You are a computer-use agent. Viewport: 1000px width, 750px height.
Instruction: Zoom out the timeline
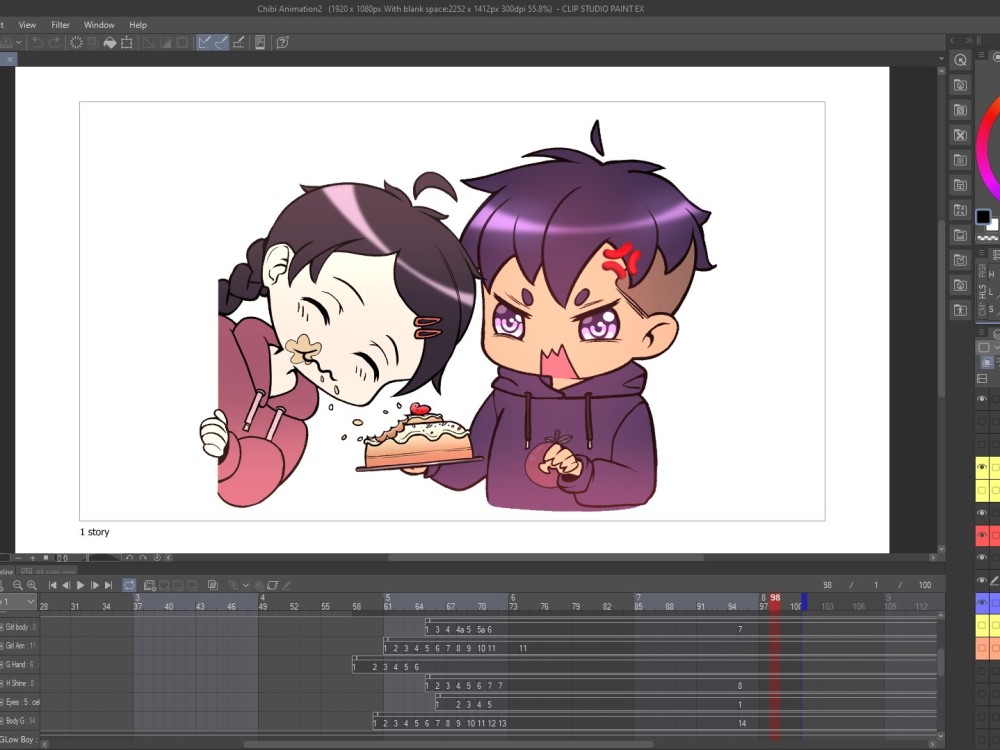click(x=18, y=585)
